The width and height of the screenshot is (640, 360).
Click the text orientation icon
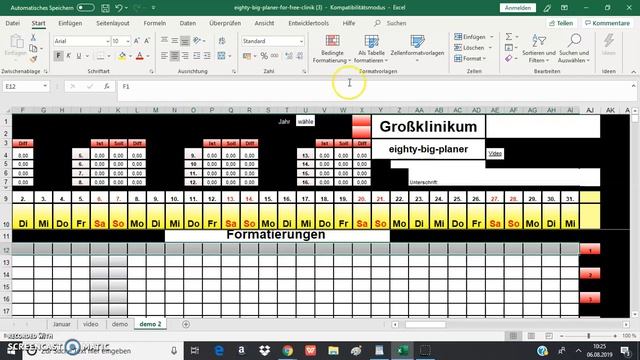(x=197, y=40)
